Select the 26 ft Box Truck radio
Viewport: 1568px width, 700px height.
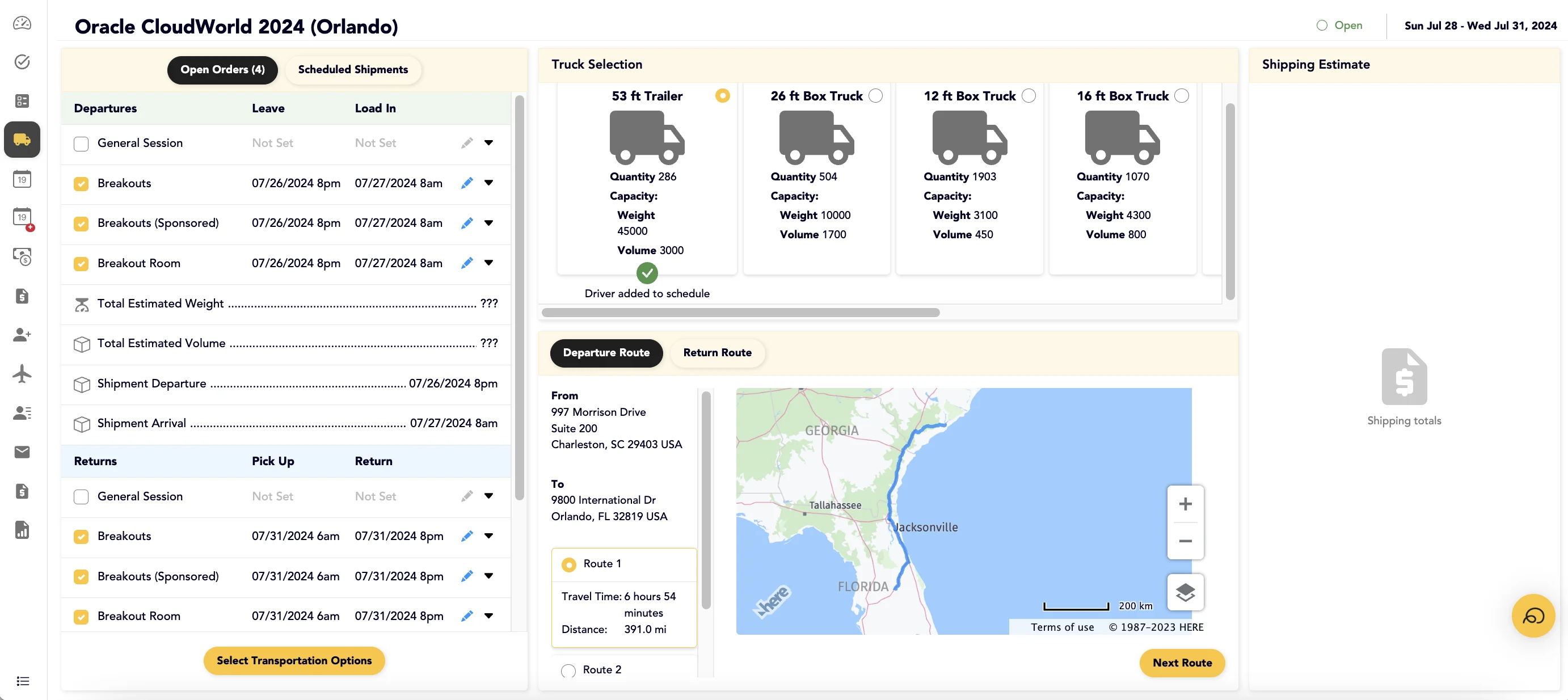point(875,96)
